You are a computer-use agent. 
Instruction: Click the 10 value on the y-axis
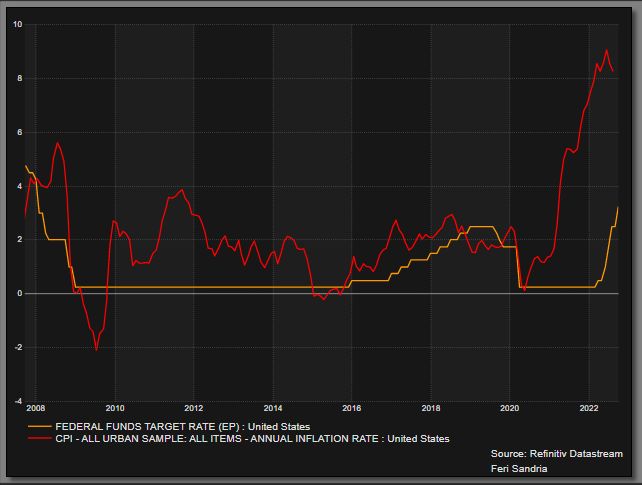click(x=18, y=24)
